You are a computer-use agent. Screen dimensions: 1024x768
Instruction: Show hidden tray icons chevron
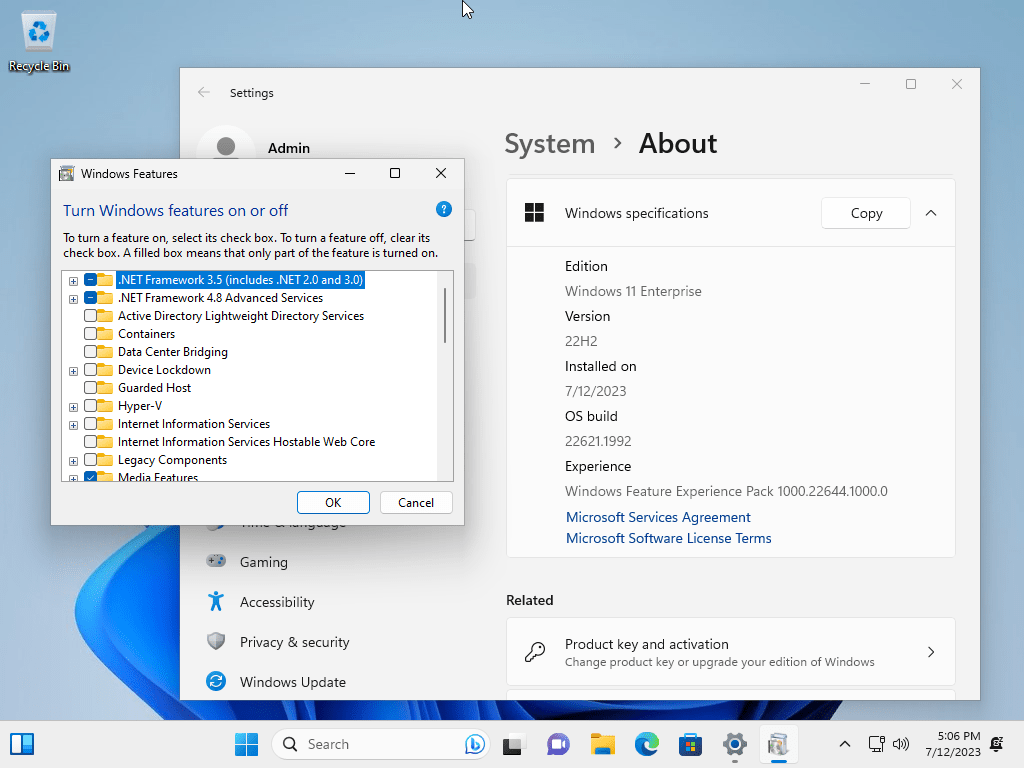click(844, 744)
